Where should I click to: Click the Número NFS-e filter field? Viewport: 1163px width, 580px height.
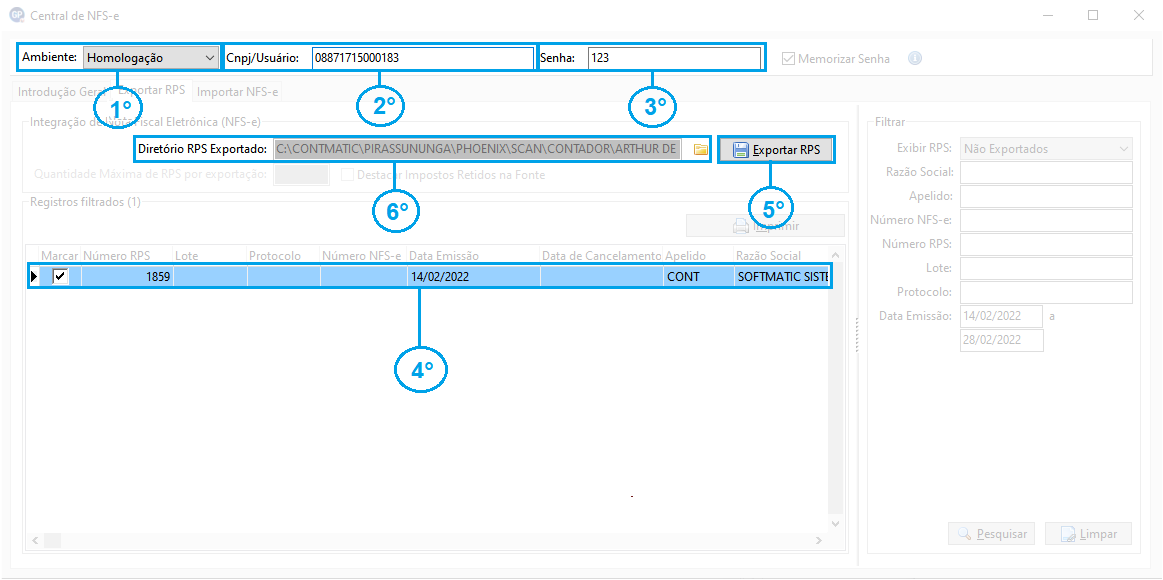[x=1047, y=220]
